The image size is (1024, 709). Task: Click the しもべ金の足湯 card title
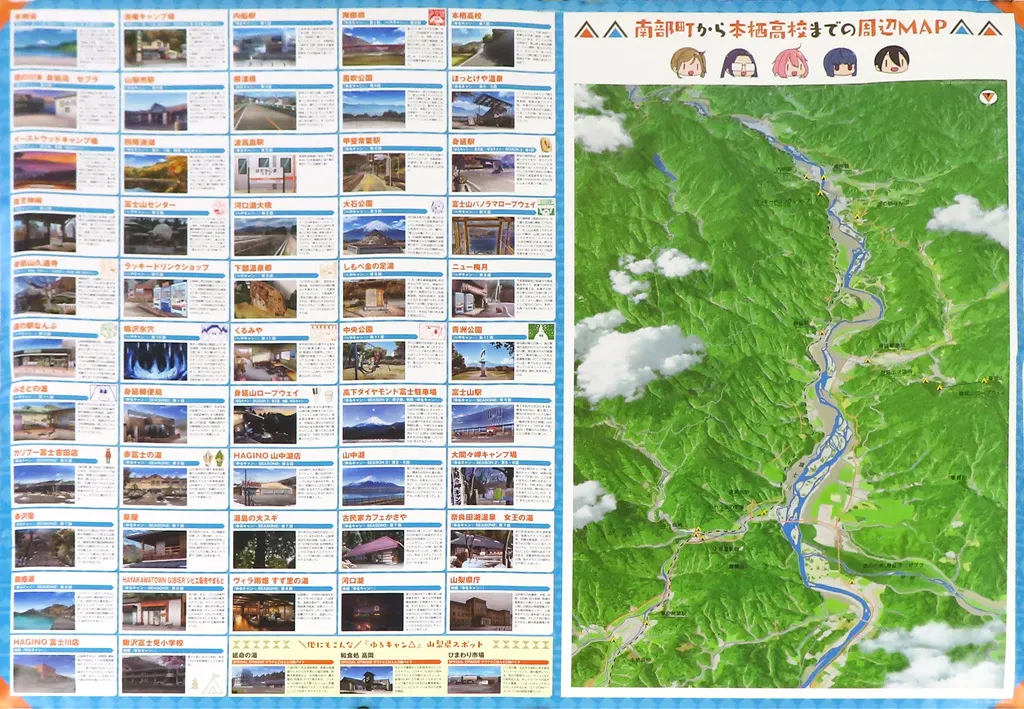(x=370, y=266)
